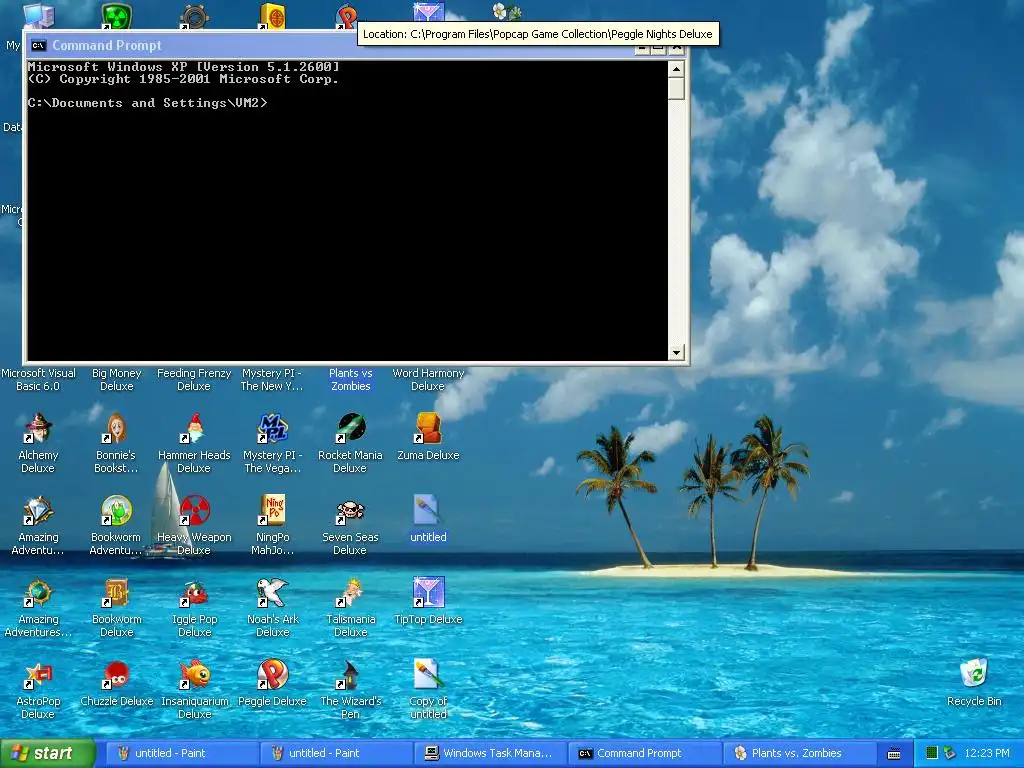Click the 12:23 PM system clock
The image size is (1024, 768).
click(x=987, y=753)
